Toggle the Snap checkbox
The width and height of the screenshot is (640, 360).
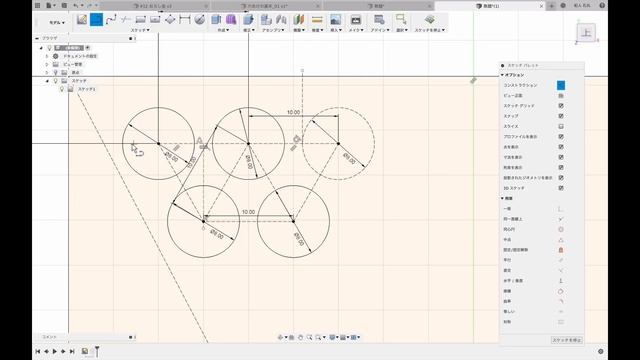561,116
